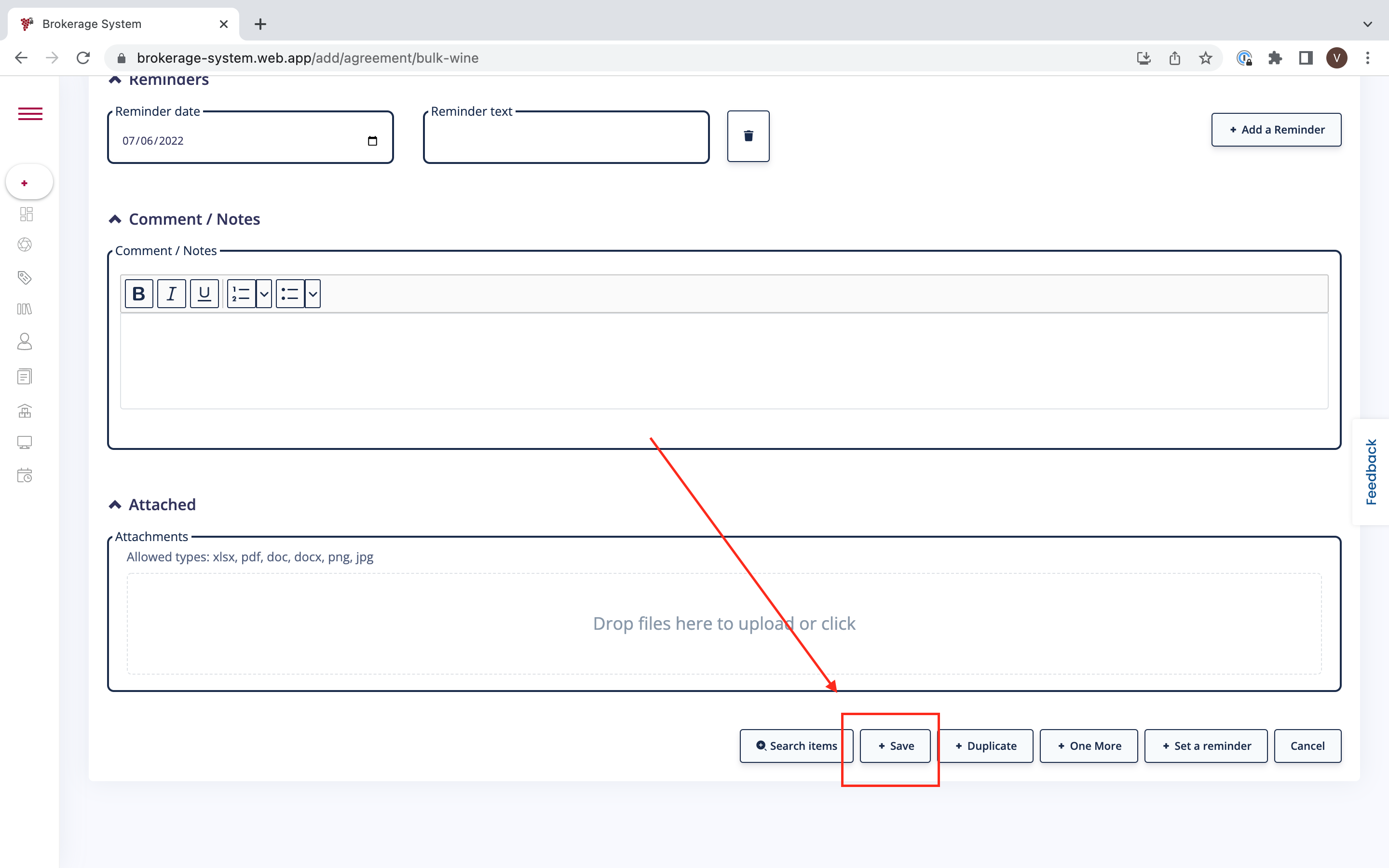Toggle Underline formatting in notes editor

[x=204, y=294]
